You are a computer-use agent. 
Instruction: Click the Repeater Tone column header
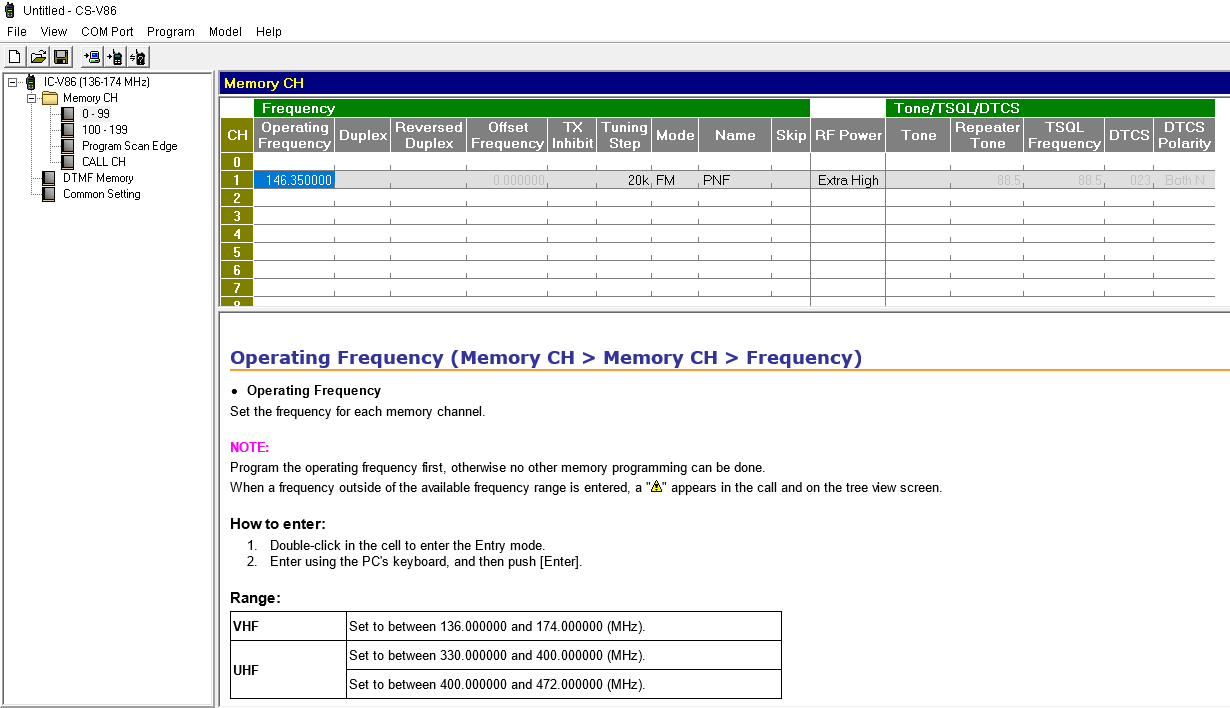[987, 135]
